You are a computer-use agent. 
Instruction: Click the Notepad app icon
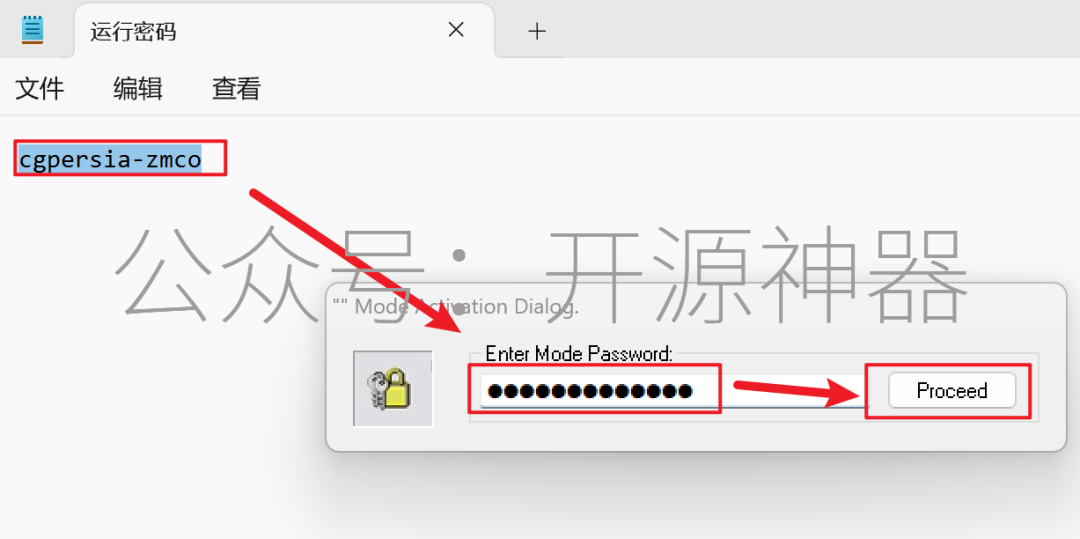32,30
